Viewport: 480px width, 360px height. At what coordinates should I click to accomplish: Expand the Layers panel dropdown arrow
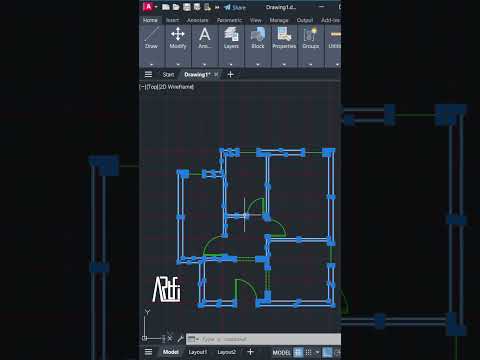231,64
